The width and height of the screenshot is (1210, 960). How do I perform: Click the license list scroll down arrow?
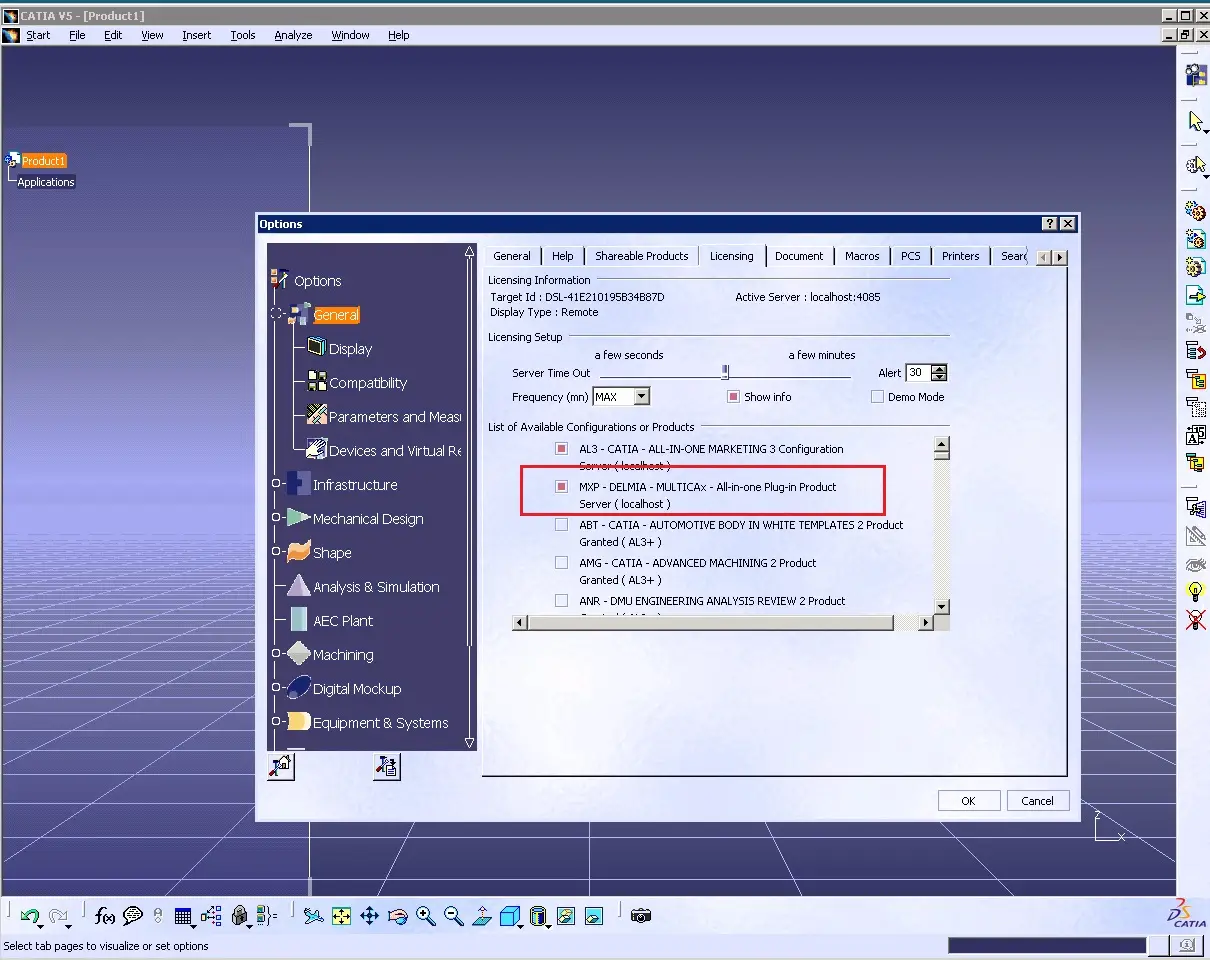[x=941, y=607]
